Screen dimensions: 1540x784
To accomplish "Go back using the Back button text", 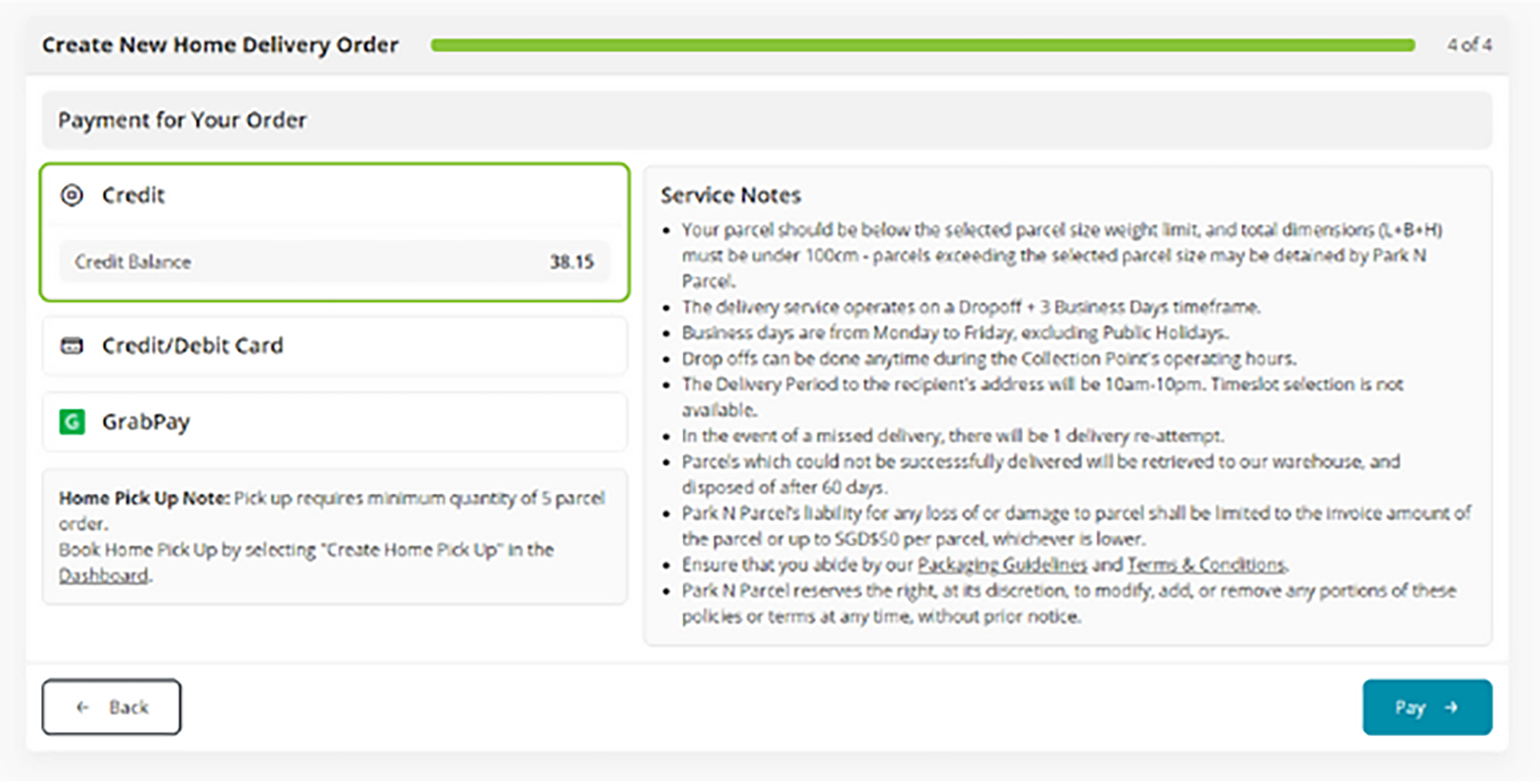I will (128, 708).
